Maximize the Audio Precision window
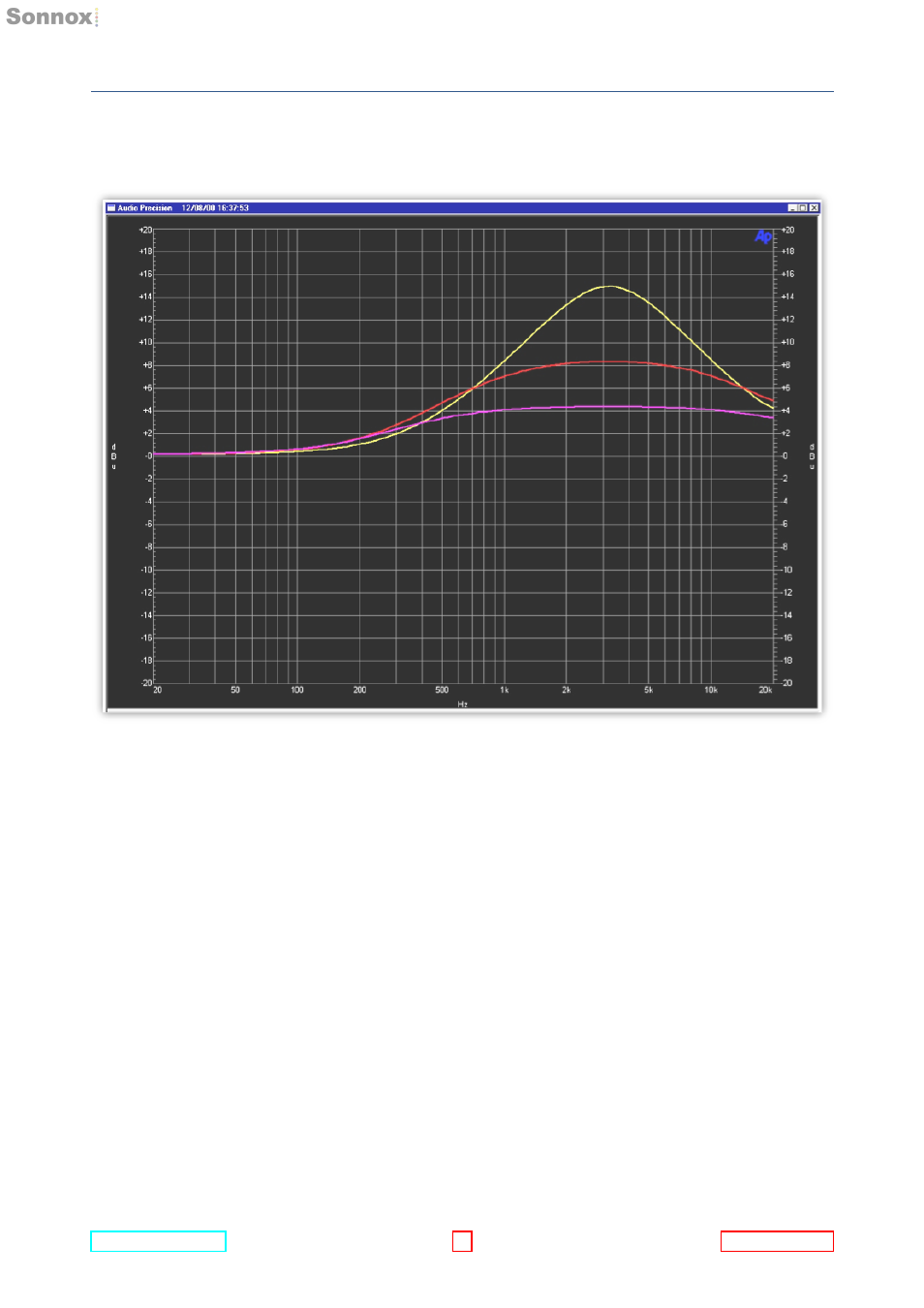Screen dimensions: 924x1308 [803, 207]
